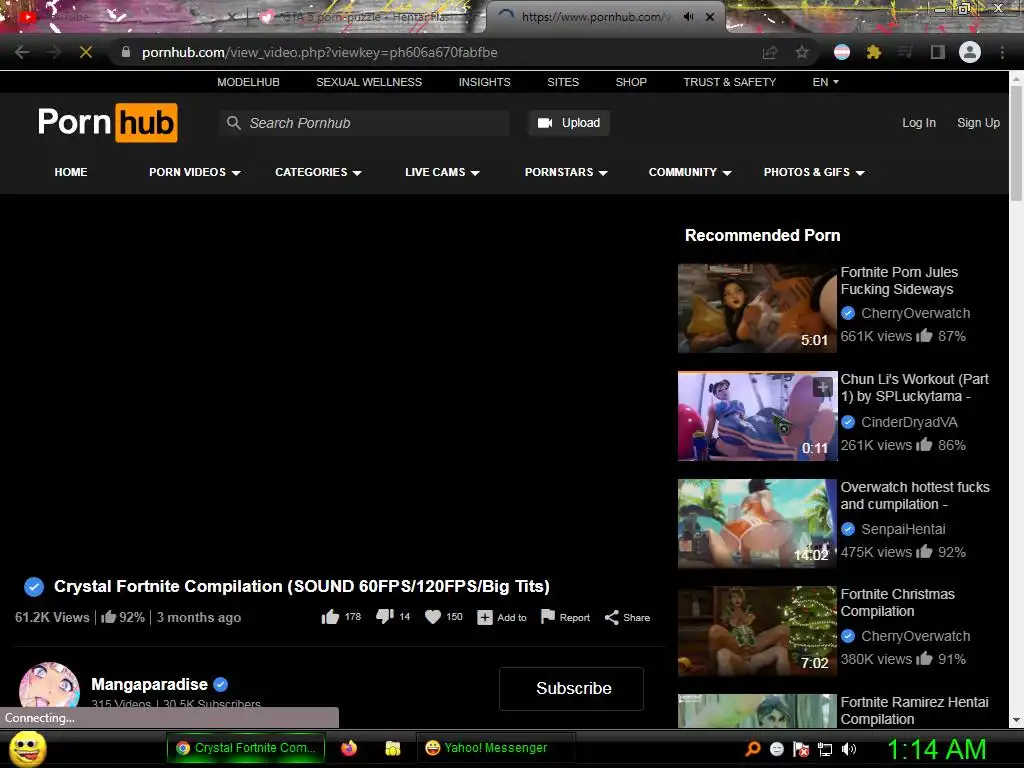The width and height of the screenshot is (1024, 768).
Task: Click the Start smiley button on taskbar
Action: (x=27, y=748)
